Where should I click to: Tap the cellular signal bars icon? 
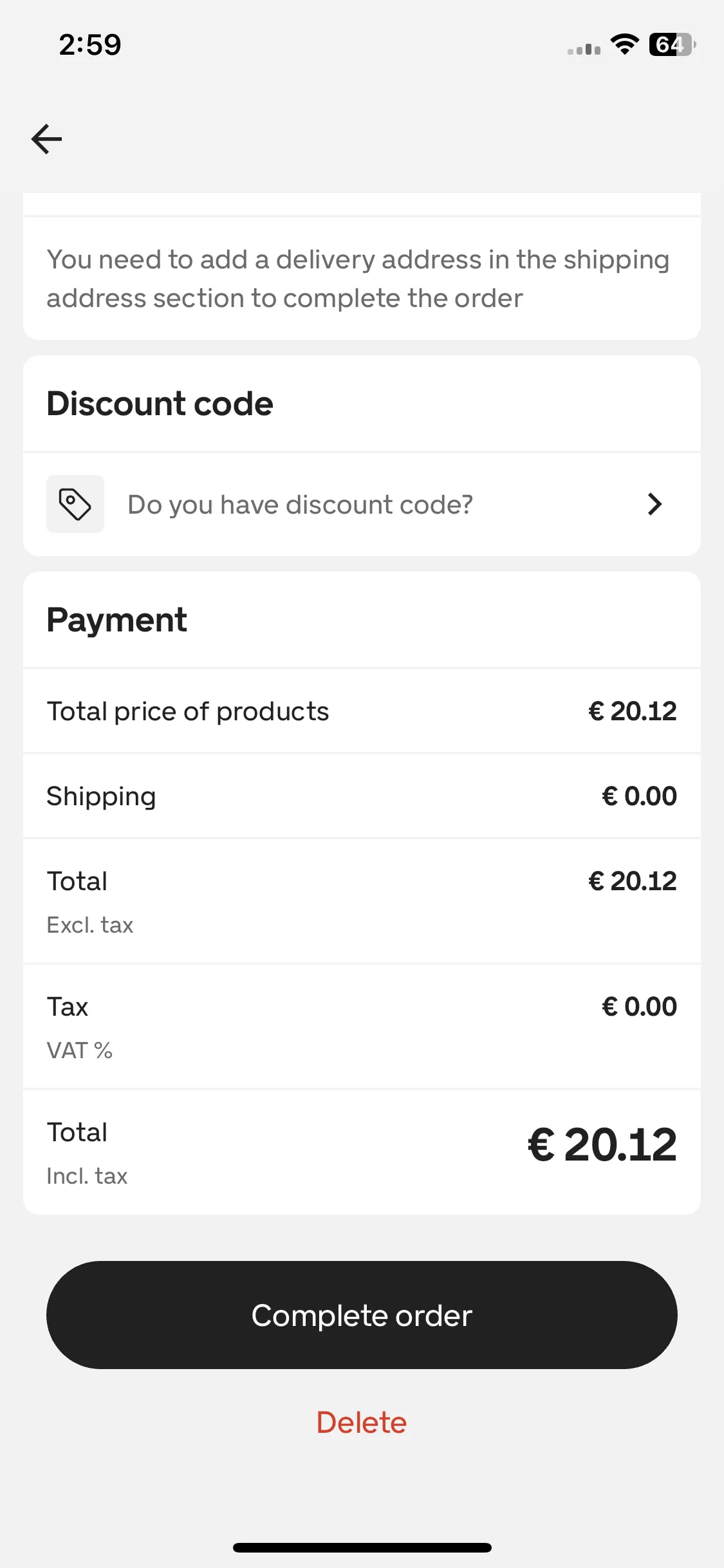click(x=584, y=49)
